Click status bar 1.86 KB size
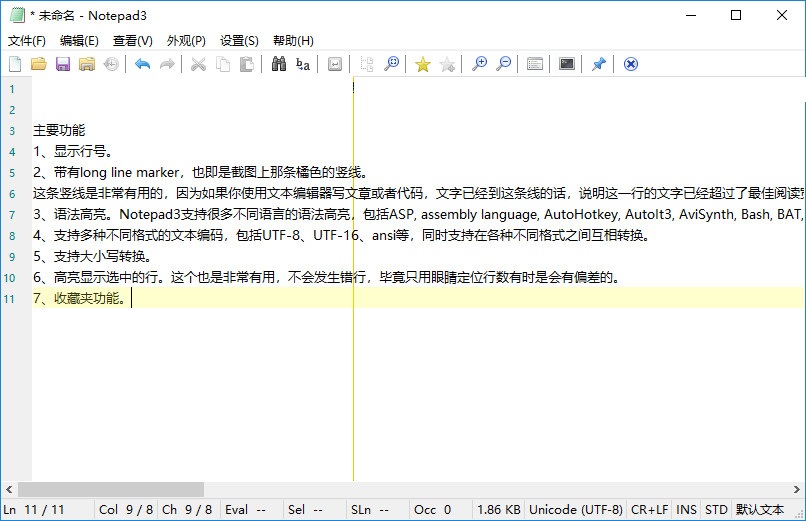The width and height of the screenshot is (806, 521). [x=499, y=510]
